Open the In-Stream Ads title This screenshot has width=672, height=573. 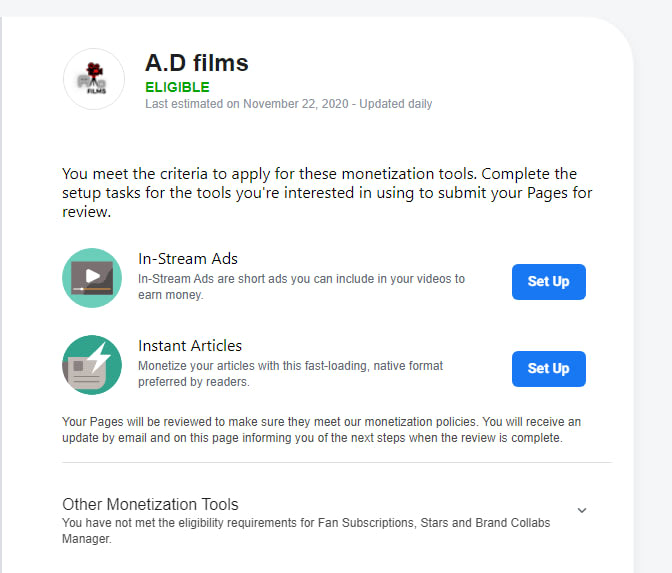pos(188,259)
